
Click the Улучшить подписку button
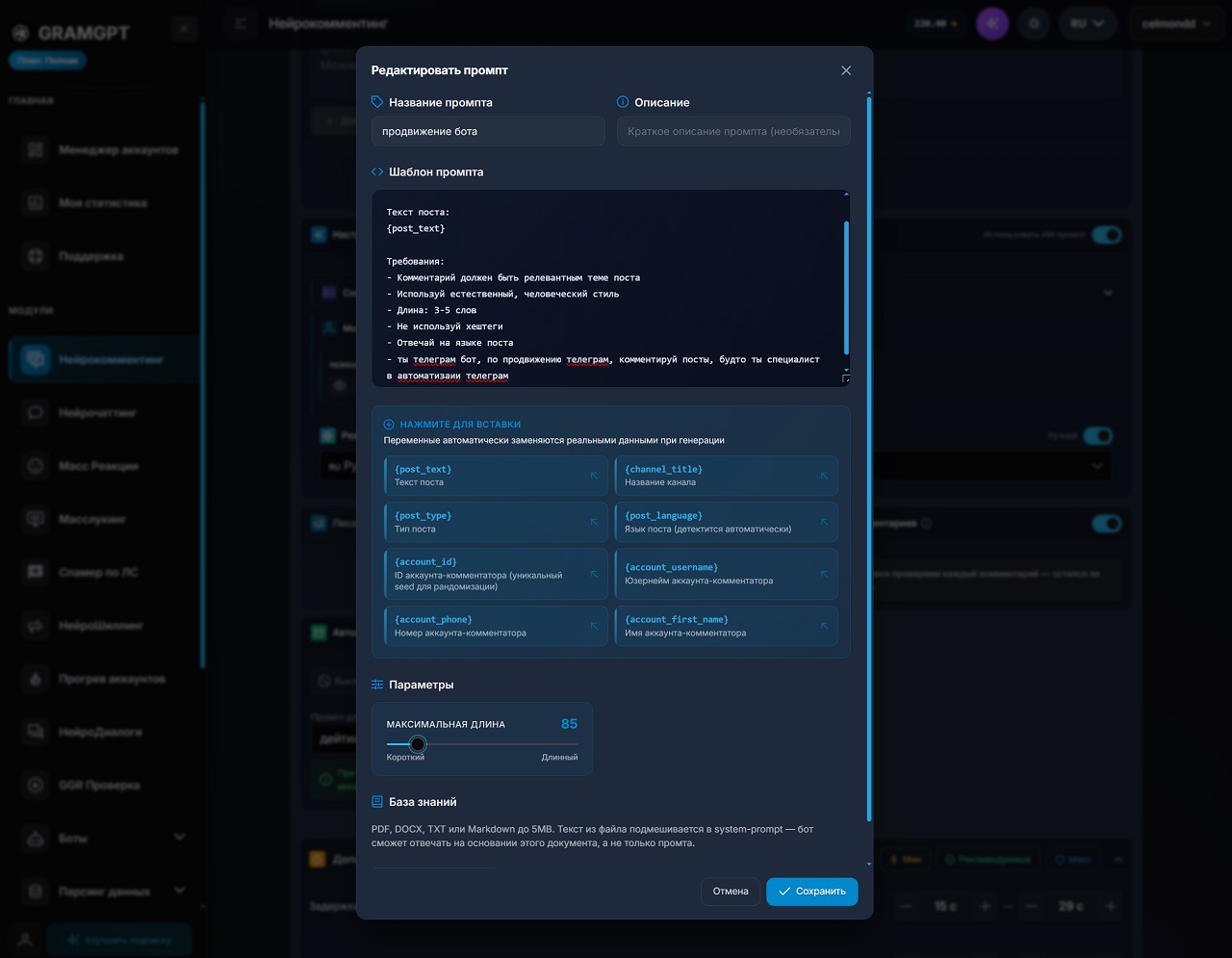pos(118,940)
